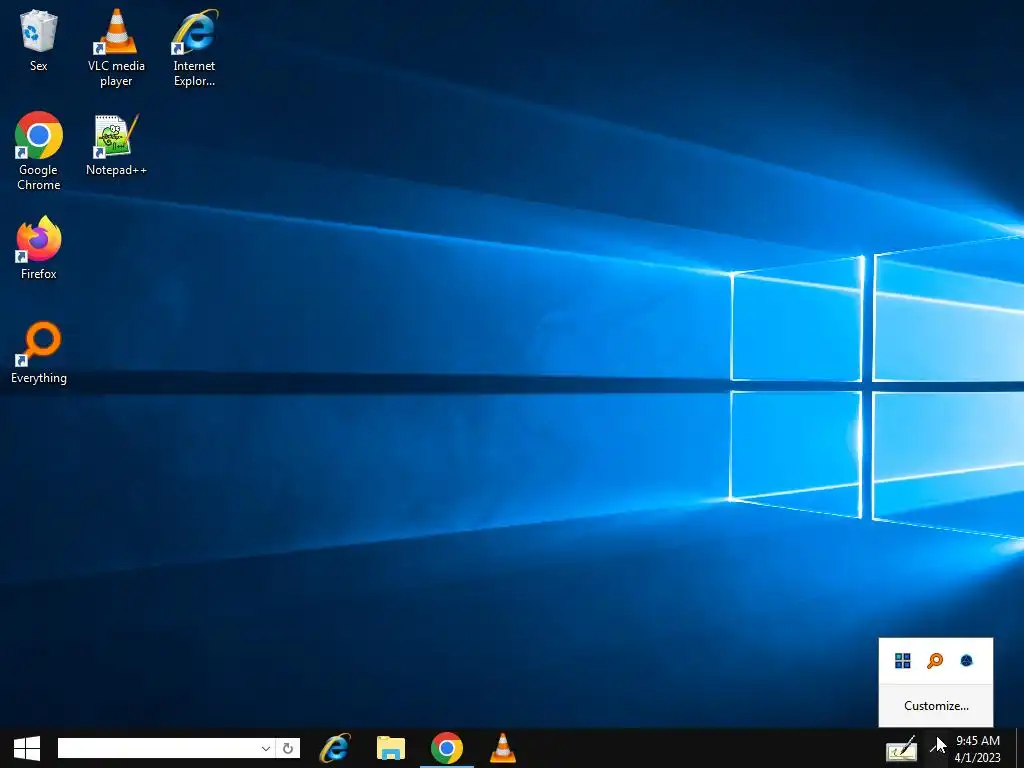Click the refresh button beside the address field
Image resolution: width=1024 pixels, height=768 pixels.
[288, 748]
